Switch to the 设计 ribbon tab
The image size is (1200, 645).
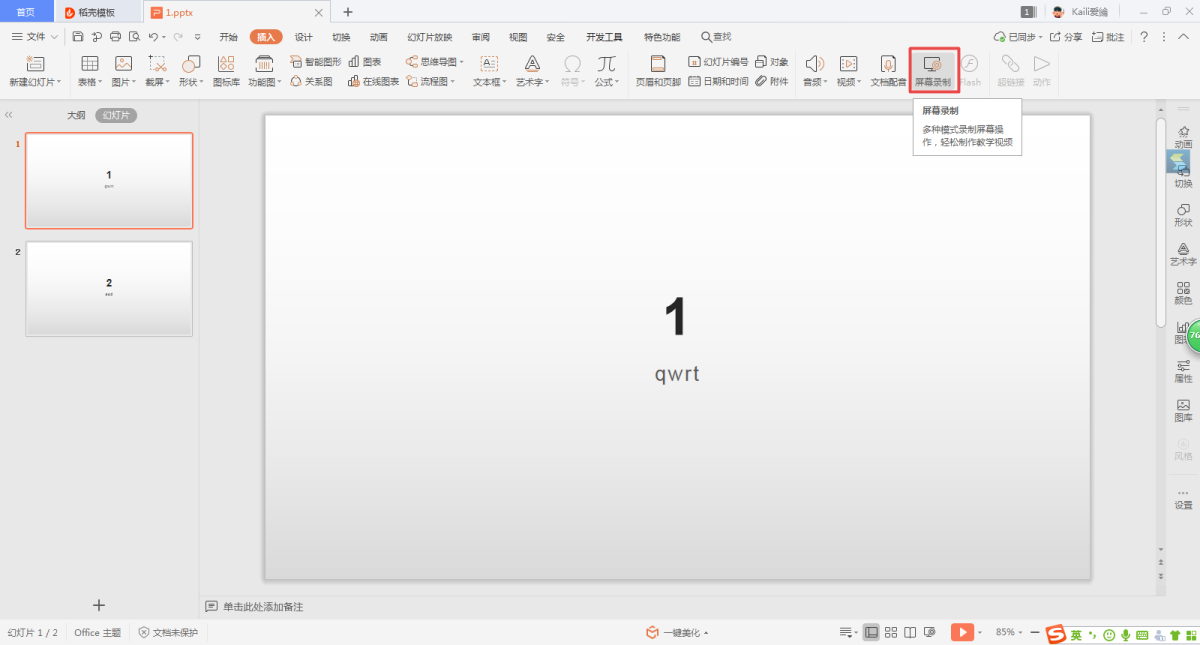[x=303, y=37]
